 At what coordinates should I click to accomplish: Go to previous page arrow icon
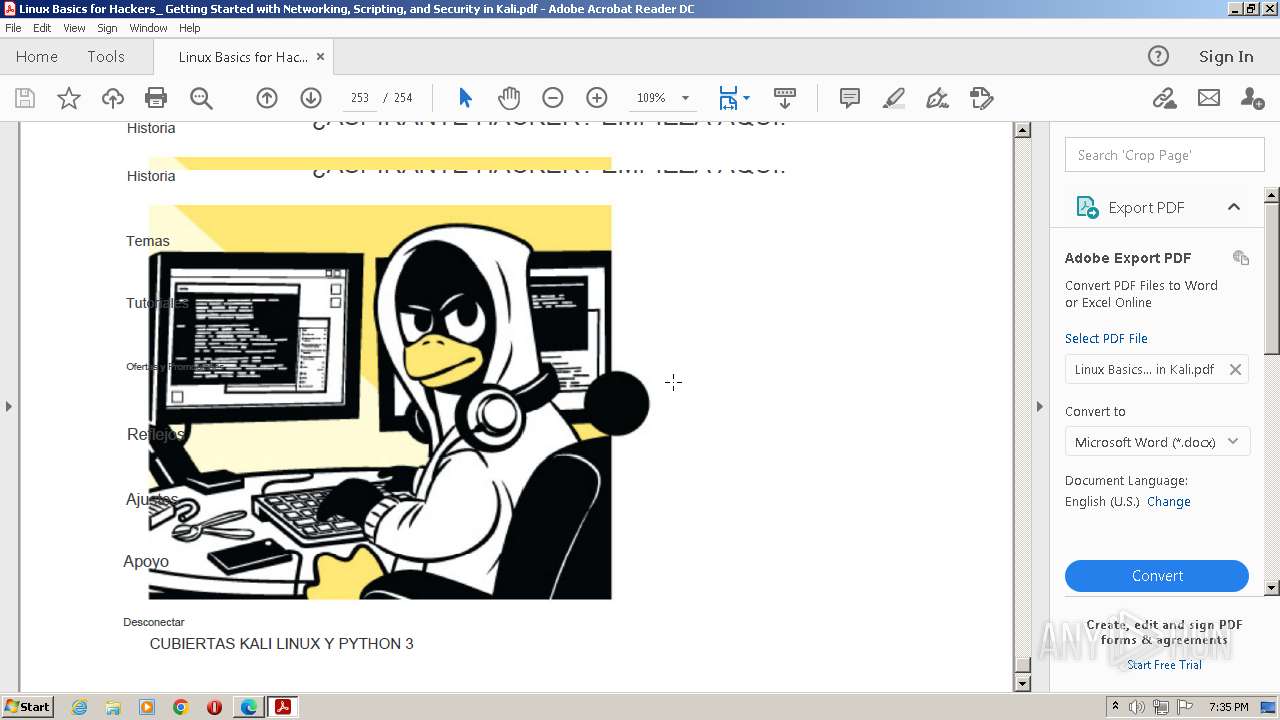pyautogui.click(x=267, y=98)
